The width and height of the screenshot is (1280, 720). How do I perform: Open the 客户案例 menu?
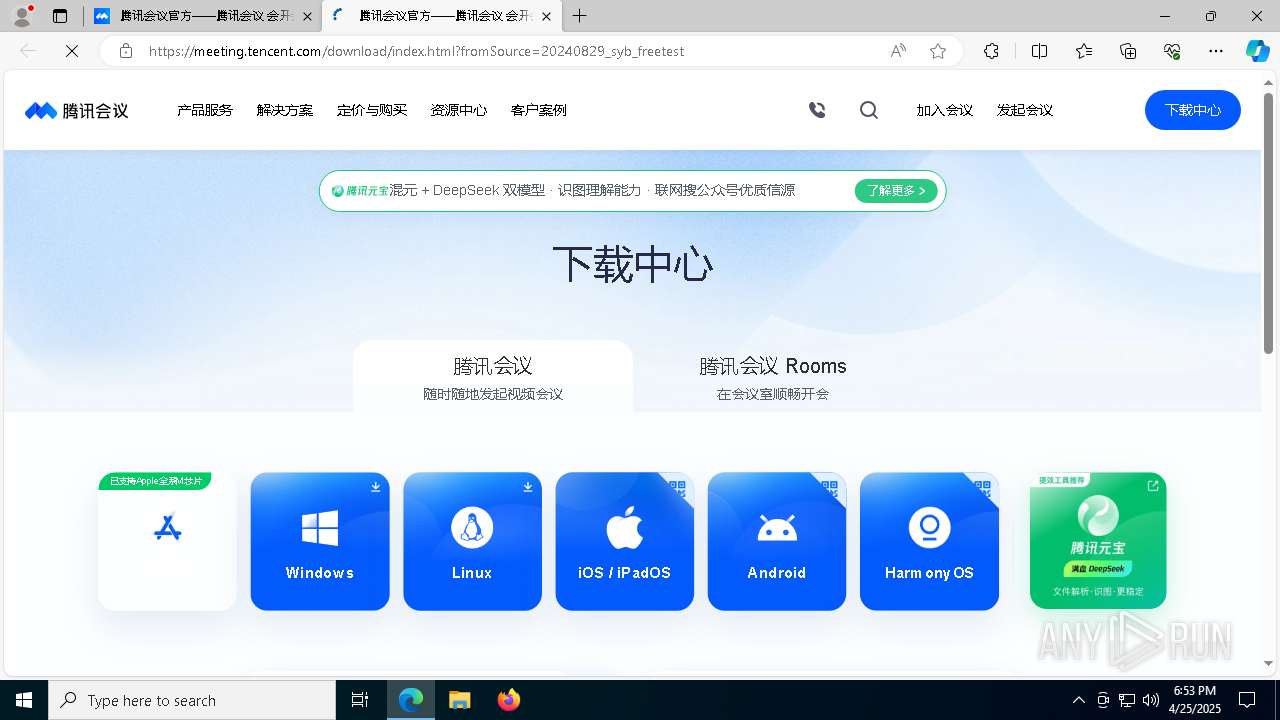539,110
